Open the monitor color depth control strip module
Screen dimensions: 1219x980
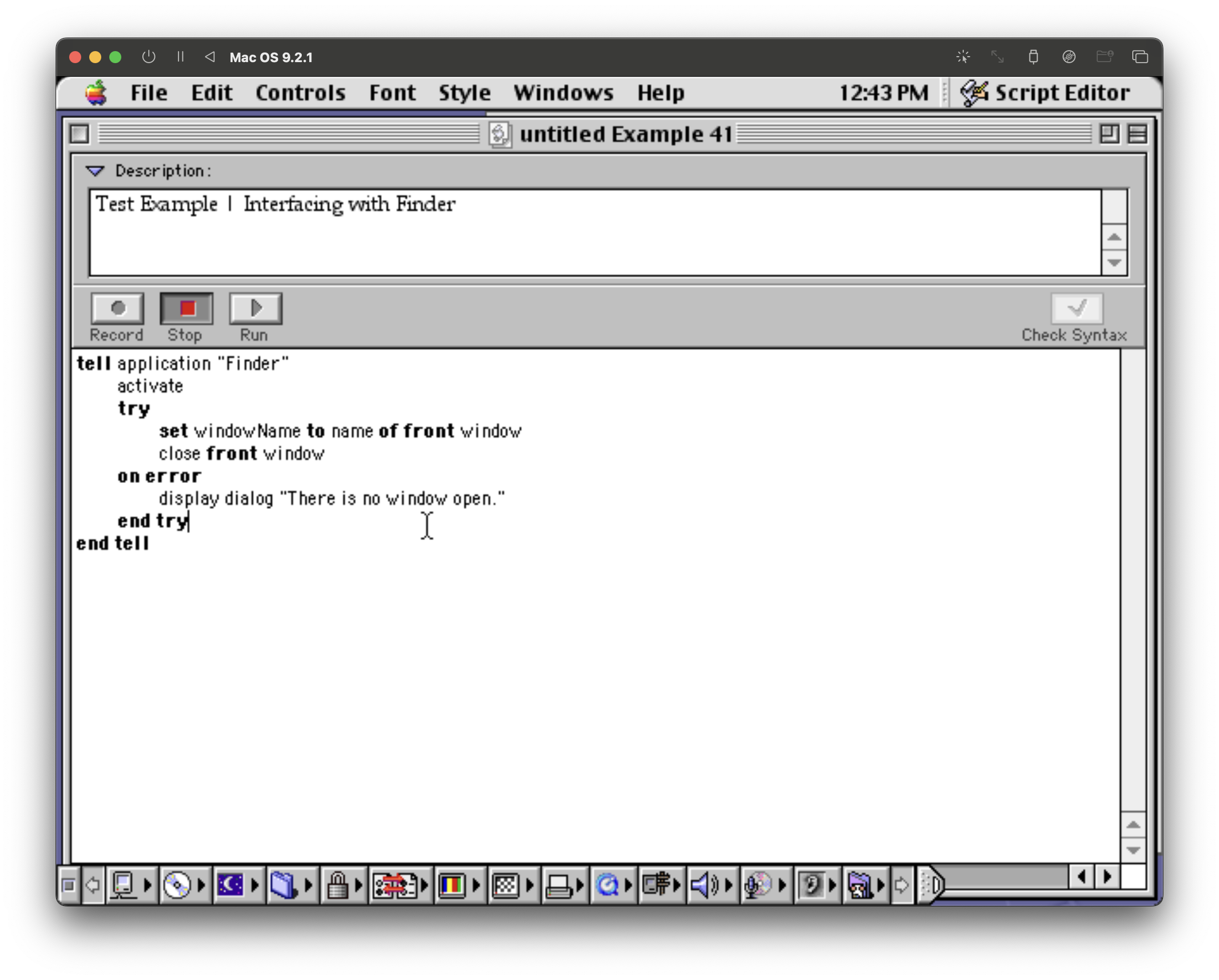pos(452,884)
